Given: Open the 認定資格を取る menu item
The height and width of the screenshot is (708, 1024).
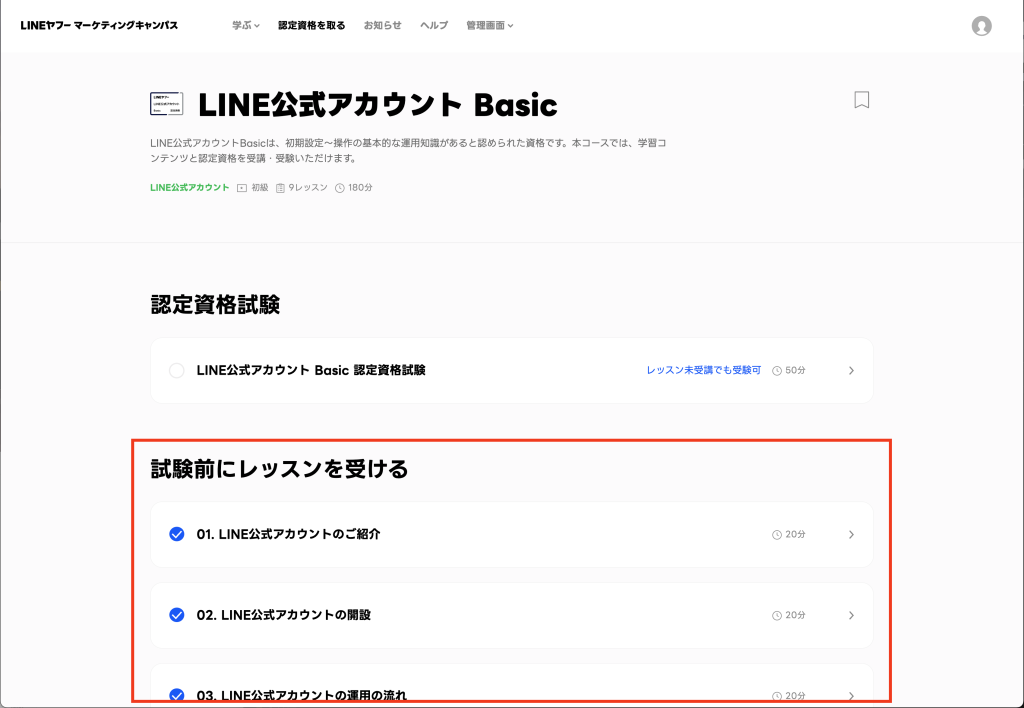Looking at the screenshot, I should (x=311, y=25).
